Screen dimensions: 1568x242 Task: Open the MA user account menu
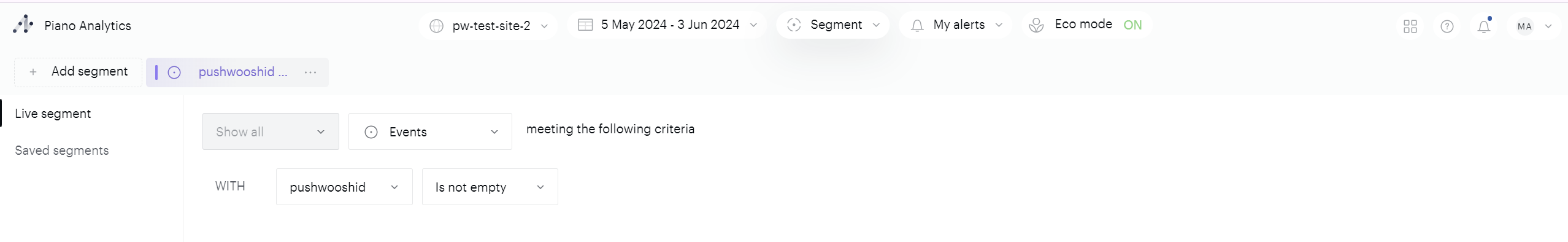click(1534, 26)
